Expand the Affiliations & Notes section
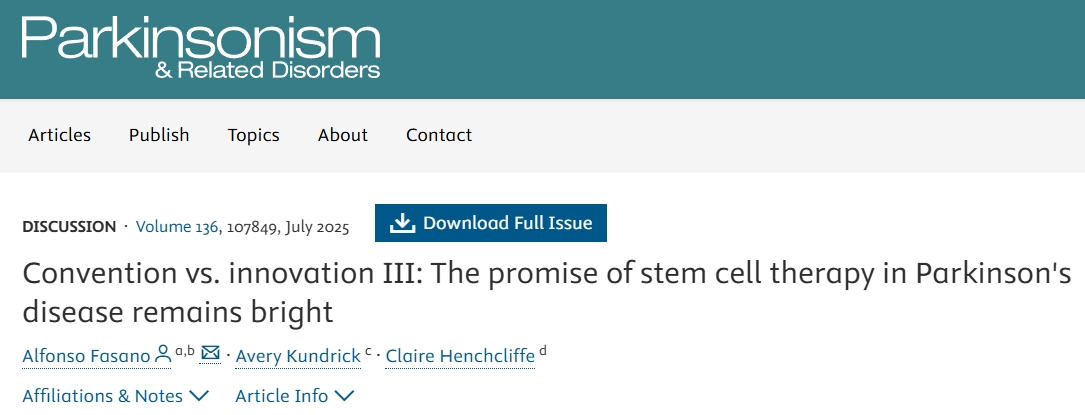This screenshot has width=1085, height=415. click(115, 396)
